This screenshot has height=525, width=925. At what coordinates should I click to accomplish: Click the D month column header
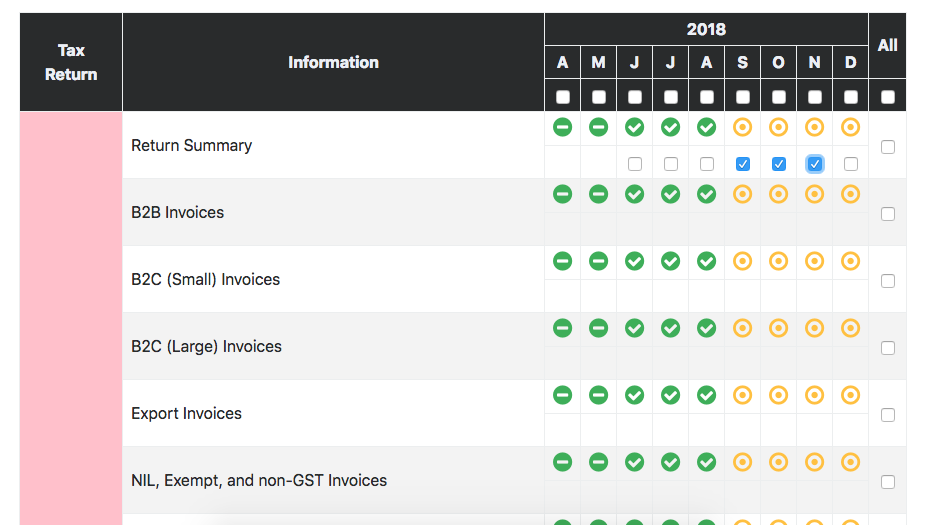point(850,63)
